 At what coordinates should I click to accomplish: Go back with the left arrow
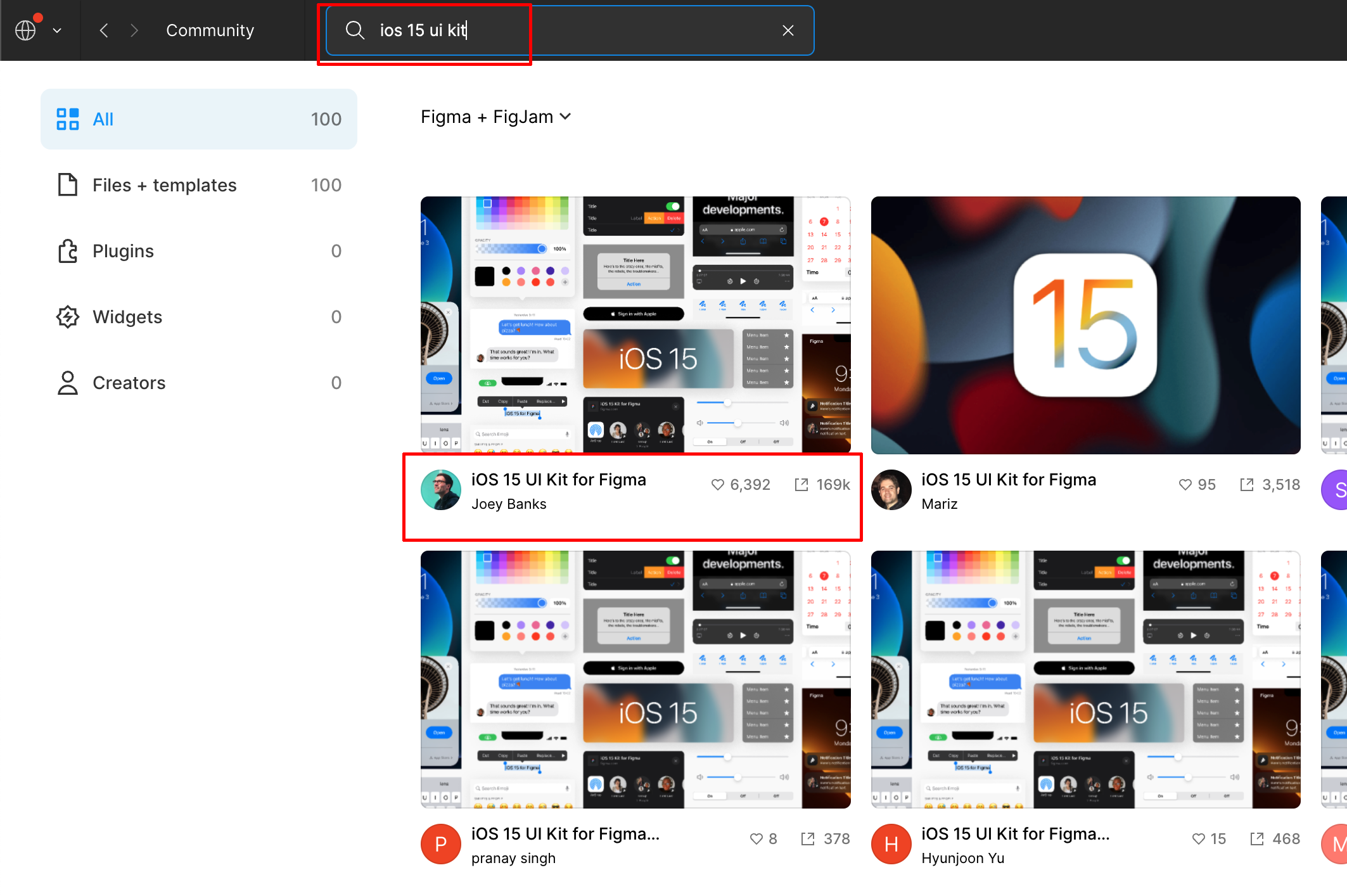click(104, 30)
